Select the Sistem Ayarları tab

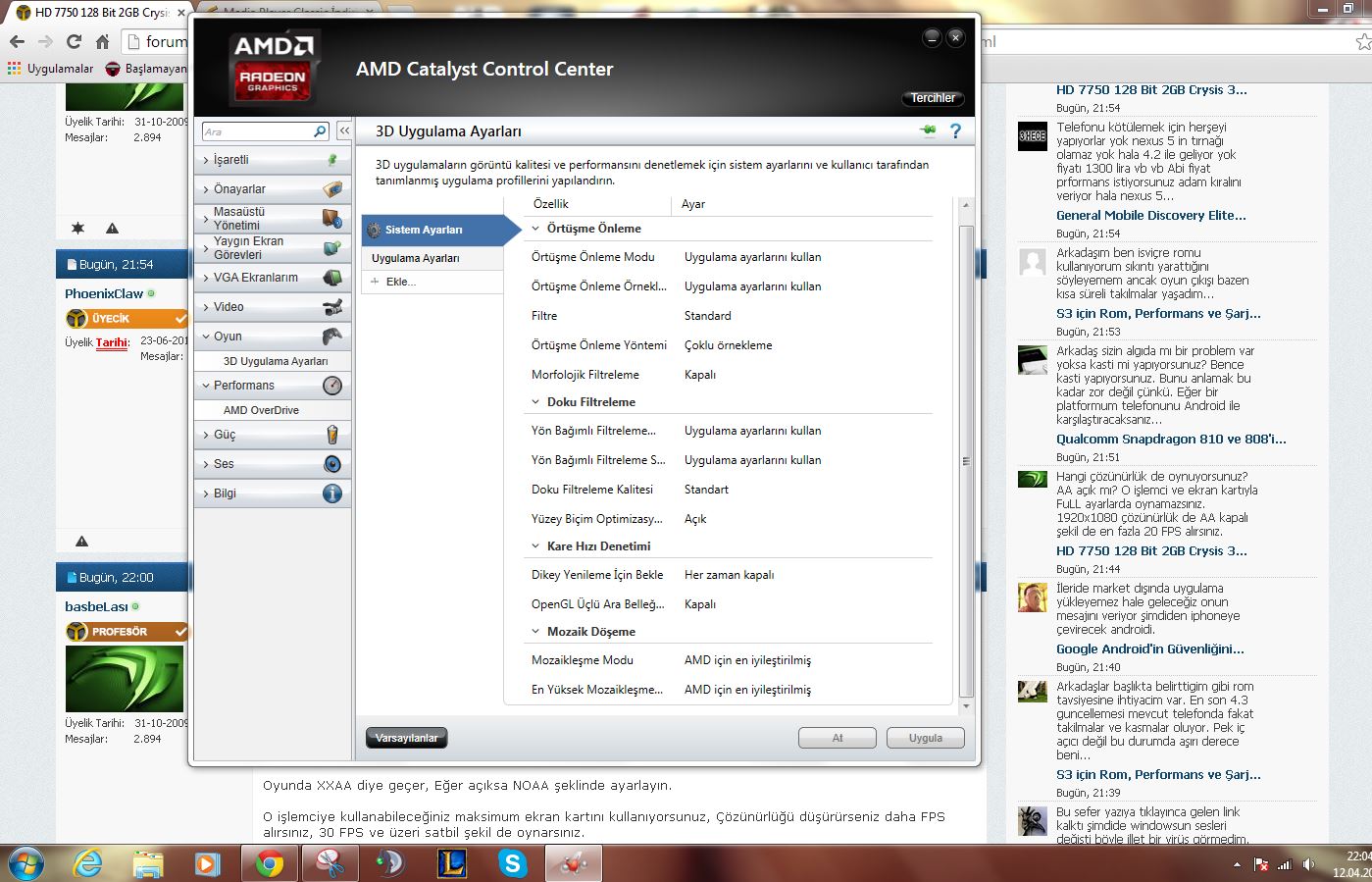(x=424, y=230)
